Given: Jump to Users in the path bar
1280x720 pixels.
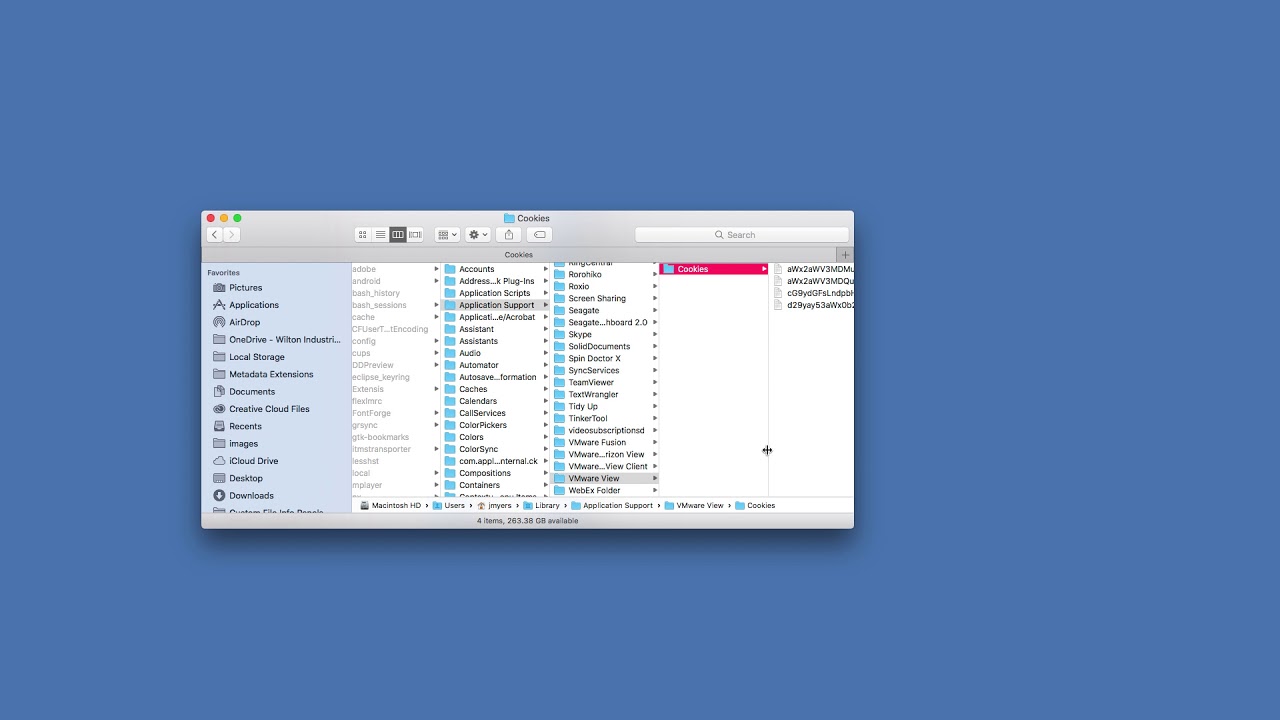Looking at the screenshot, I should 449,506.
